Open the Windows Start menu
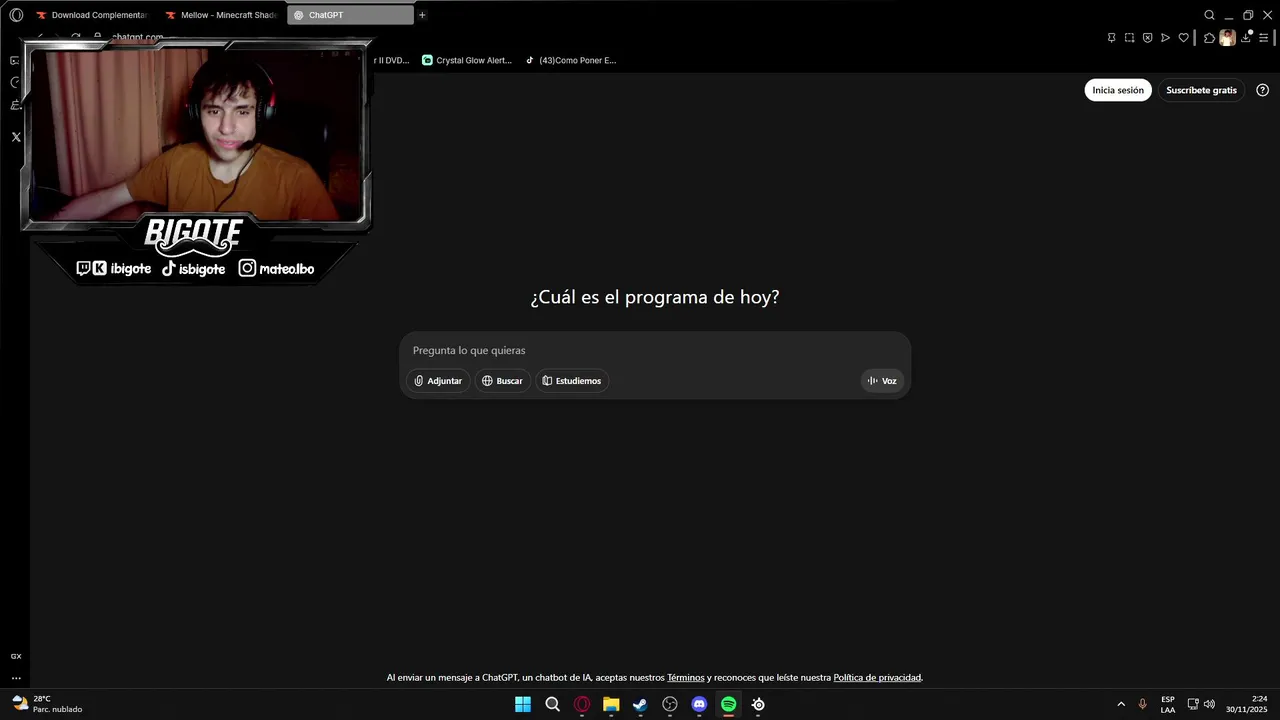The width and height of the screenshot is (1280, 720). tap(523, 704)
